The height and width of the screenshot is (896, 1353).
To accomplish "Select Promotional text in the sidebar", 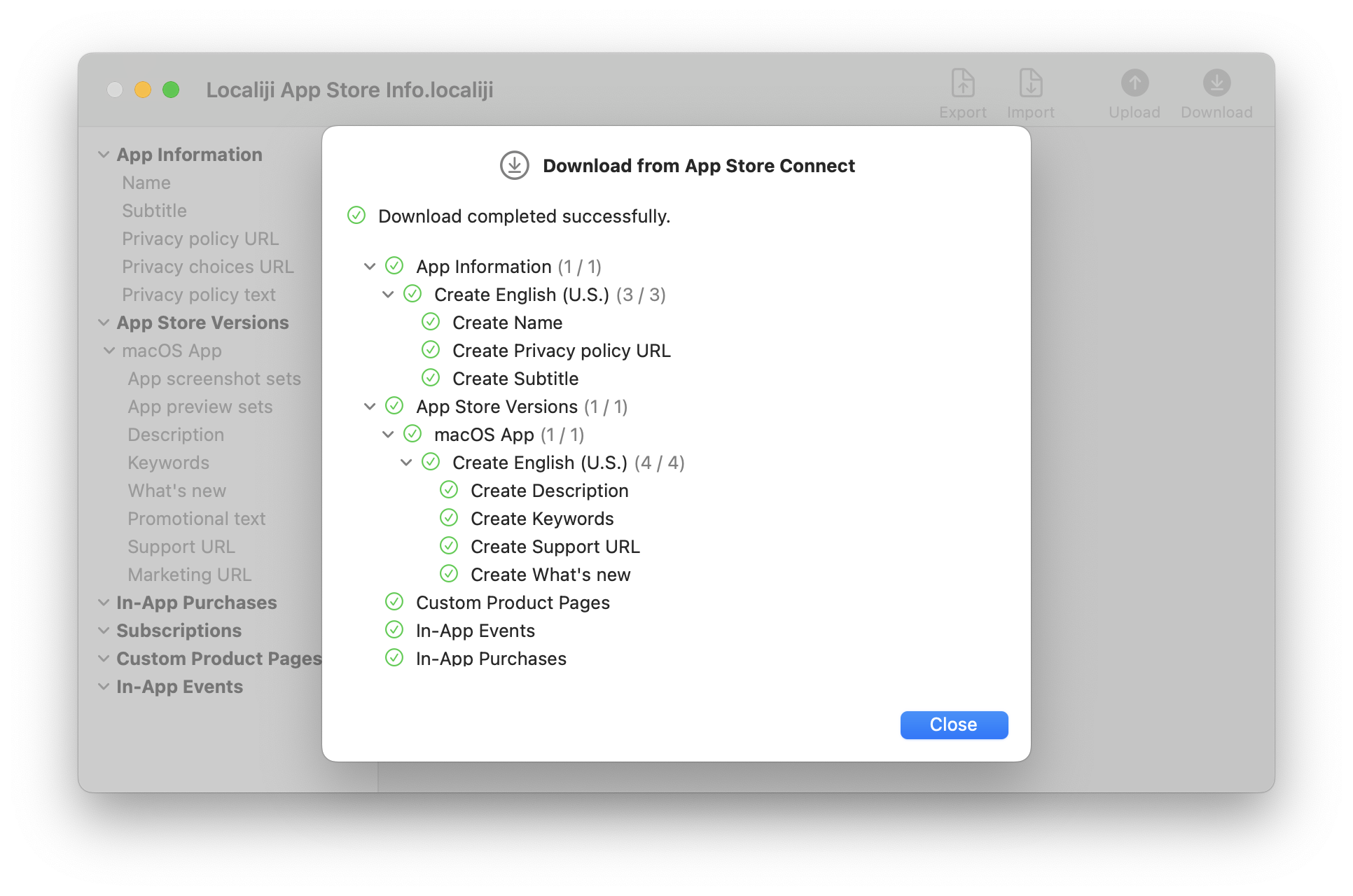I will point(197,519).
